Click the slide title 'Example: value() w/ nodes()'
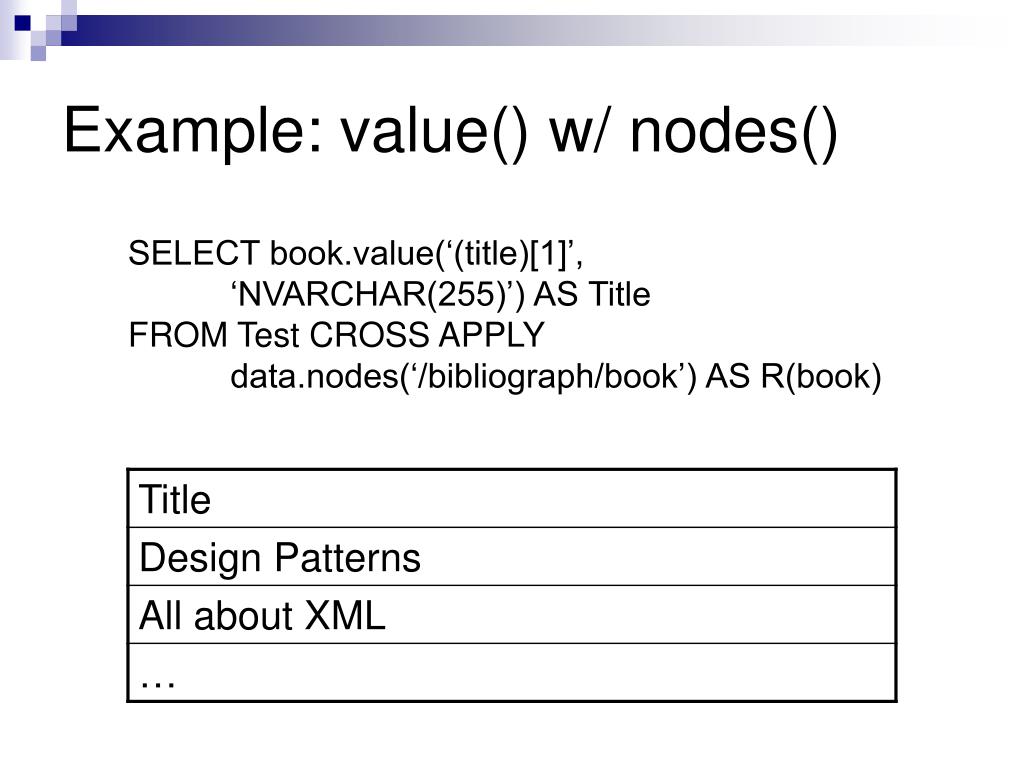 point(451,133)
